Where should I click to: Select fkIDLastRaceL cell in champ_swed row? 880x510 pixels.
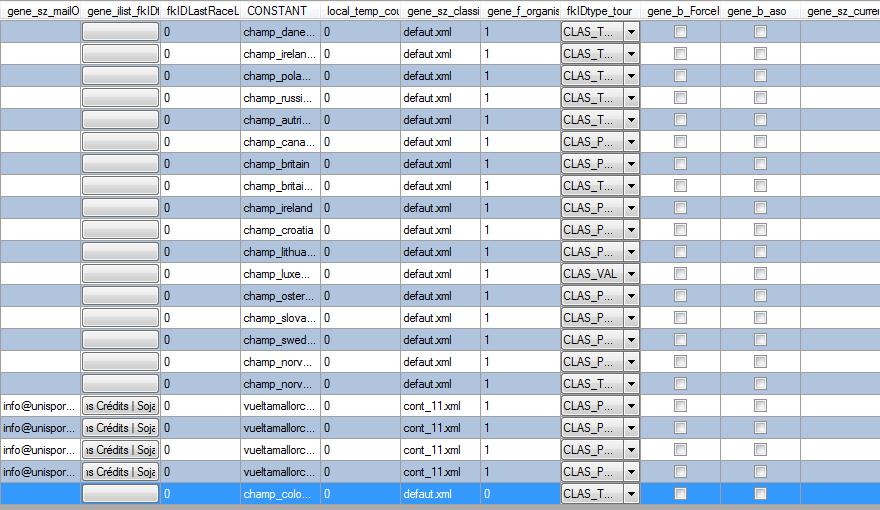click(x=200, y=340)
